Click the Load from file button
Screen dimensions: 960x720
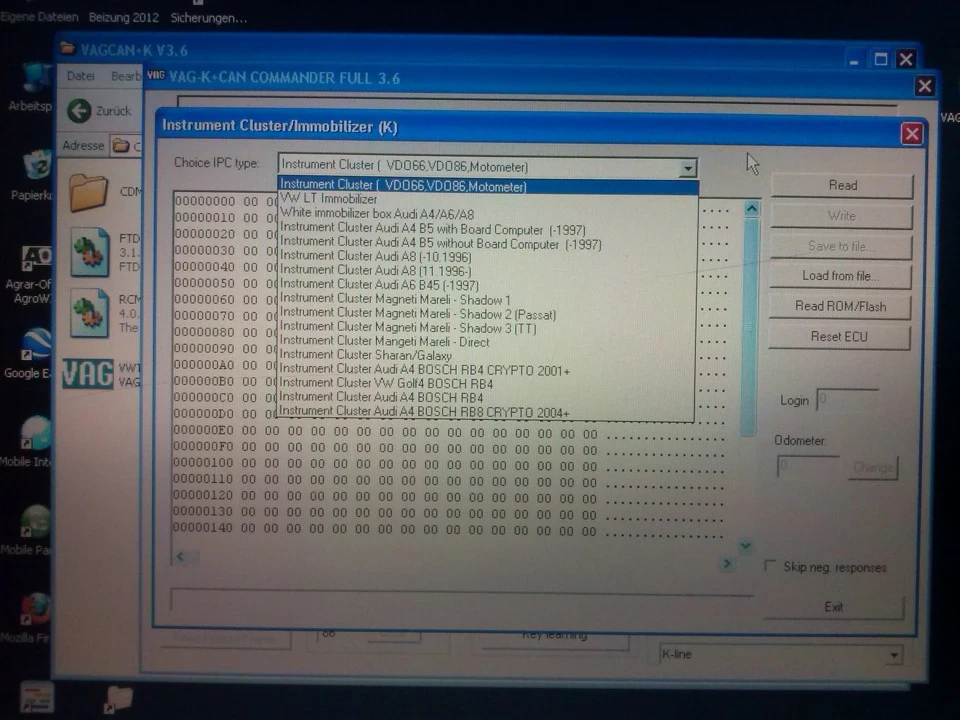pos(840,276)
